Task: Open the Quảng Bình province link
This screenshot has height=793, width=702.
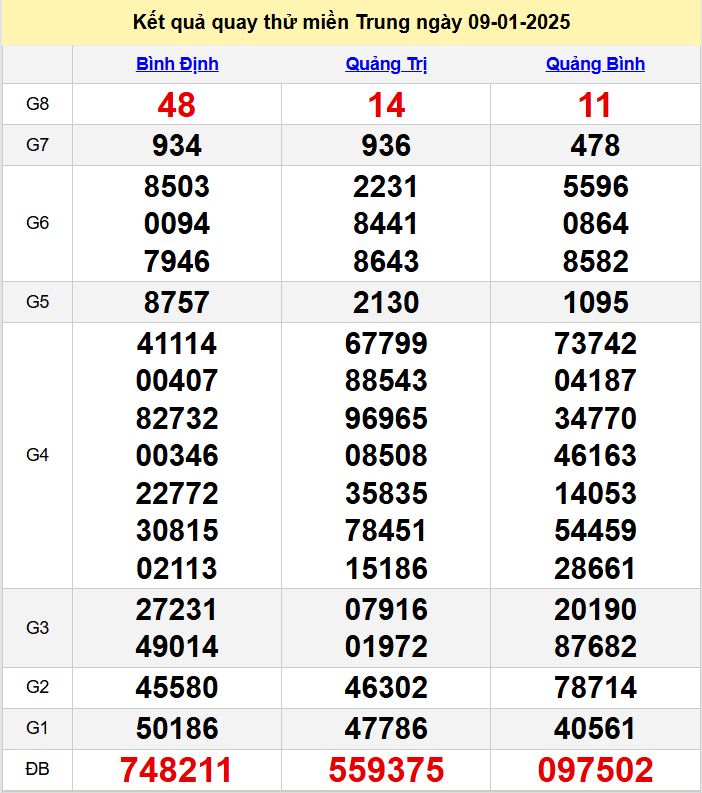Action: tap(595, 64)
